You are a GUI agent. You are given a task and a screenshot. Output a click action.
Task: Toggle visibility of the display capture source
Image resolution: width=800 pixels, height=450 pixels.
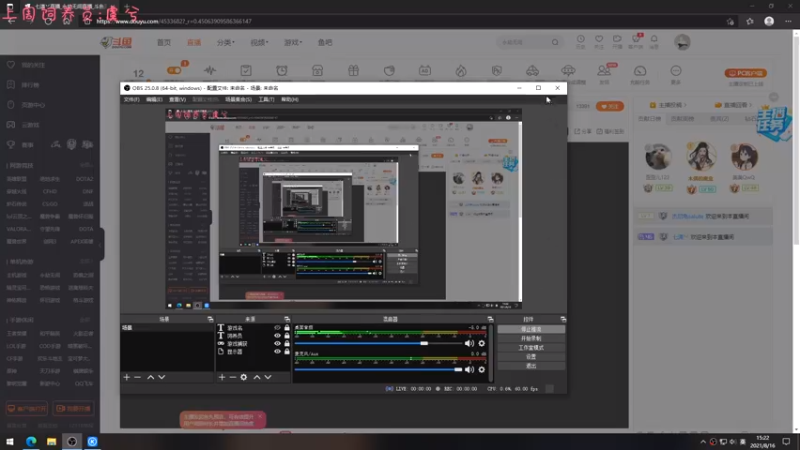[x=277, y=352]
